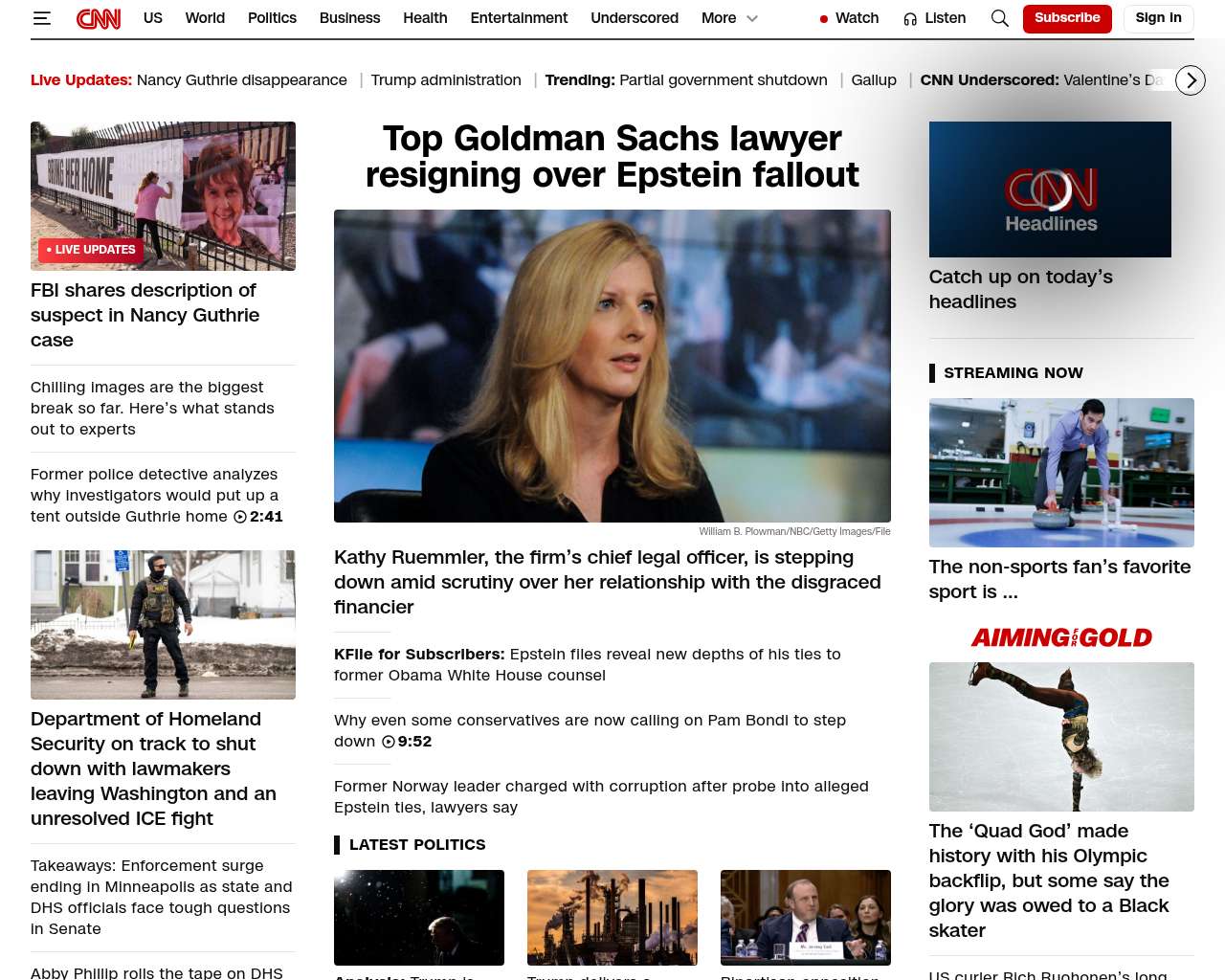Open the hamburger navigation menu
1225x980 pixels.
pyautogui.click(x=41, y=18)
